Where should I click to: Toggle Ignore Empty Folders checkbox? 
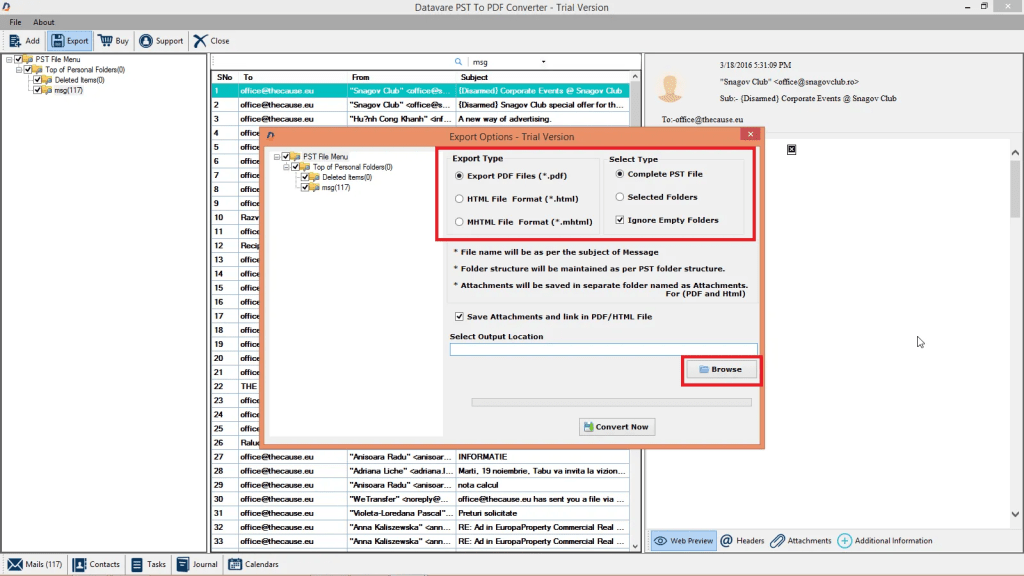tap(620, 220)
